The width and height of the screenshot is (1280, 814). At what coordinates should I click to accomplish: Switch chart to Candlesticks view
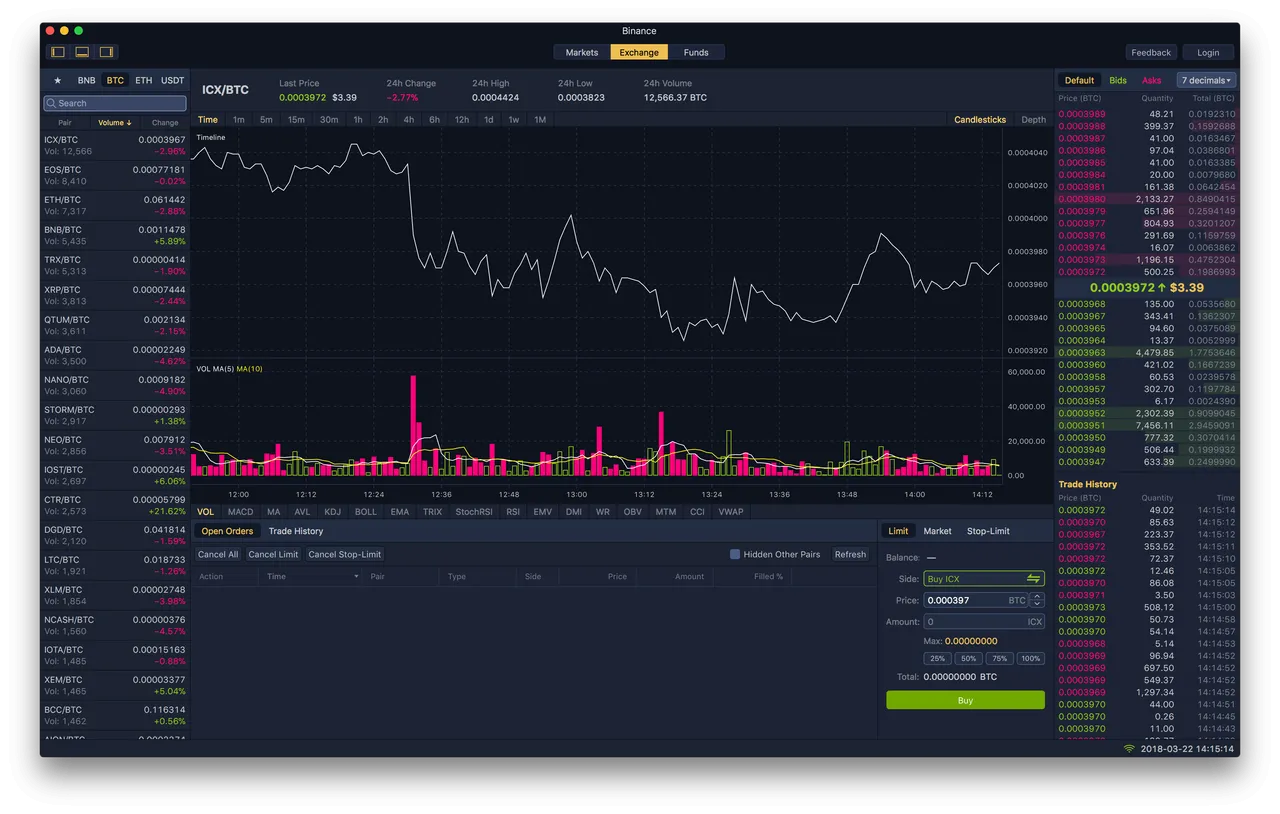[980, 120]
